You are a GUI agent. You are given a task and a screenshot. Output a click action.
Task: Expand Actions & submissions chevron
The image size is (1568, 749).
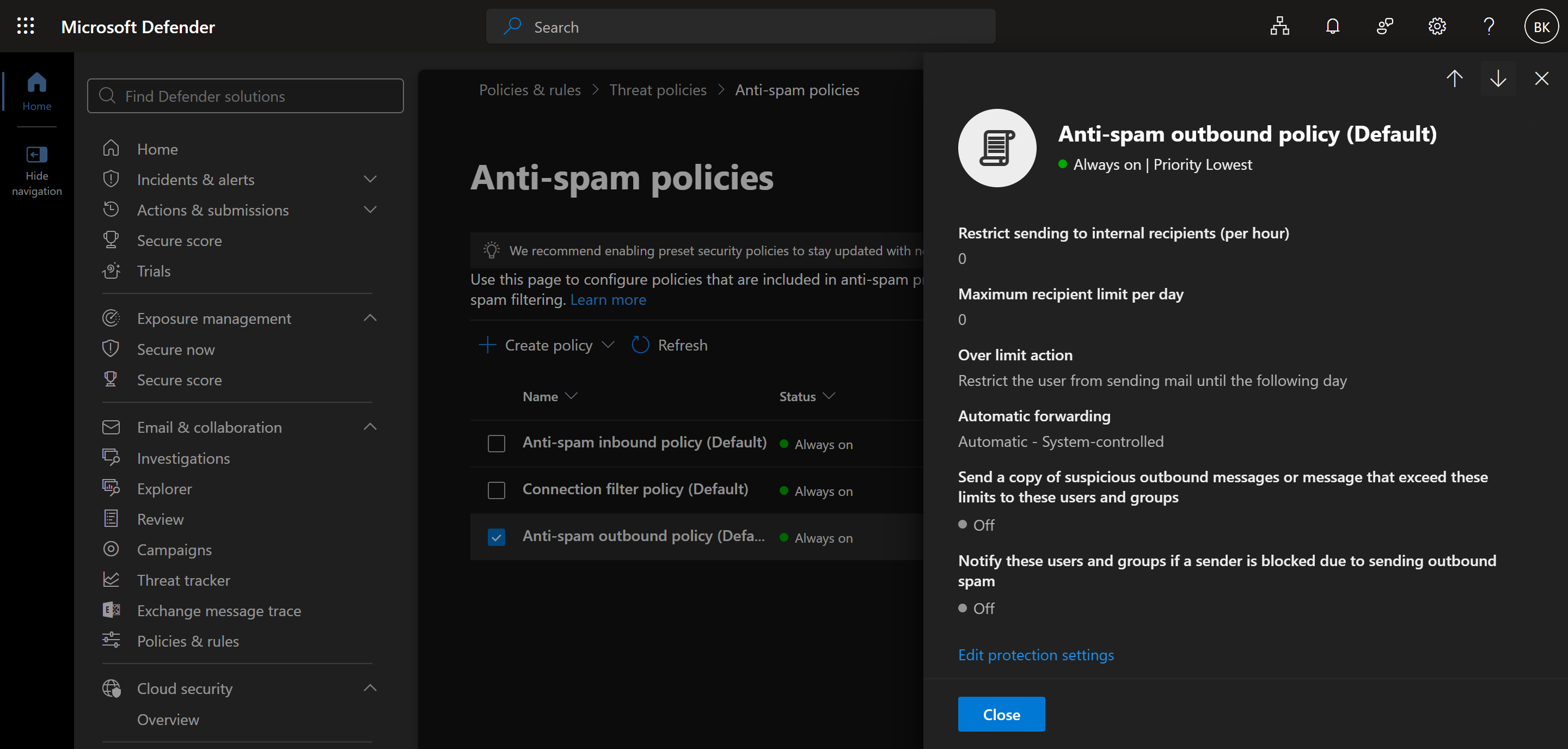pos(370,210)
